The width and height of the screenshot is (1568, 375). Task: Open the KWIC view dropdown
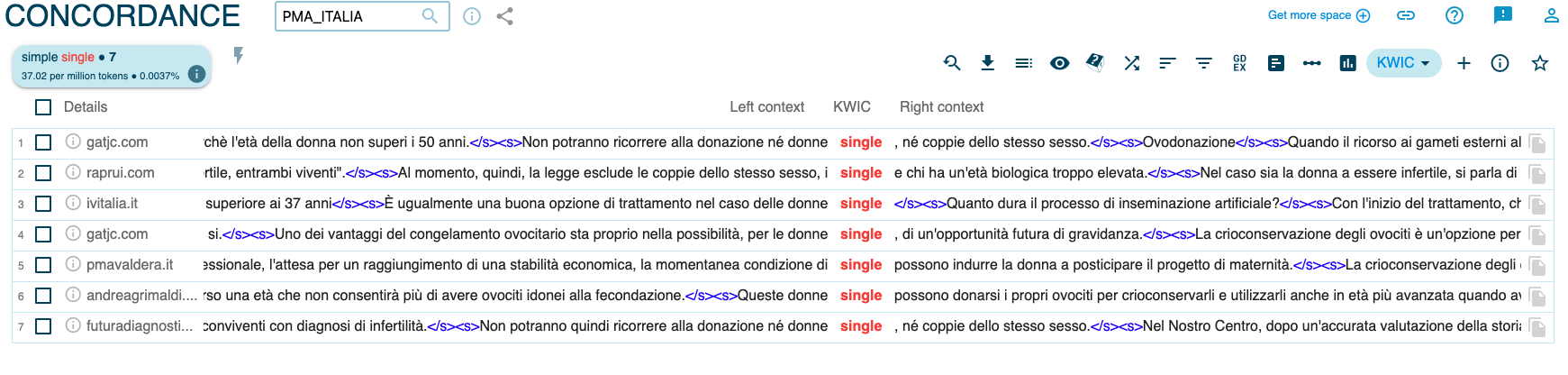coord(1403,63)
